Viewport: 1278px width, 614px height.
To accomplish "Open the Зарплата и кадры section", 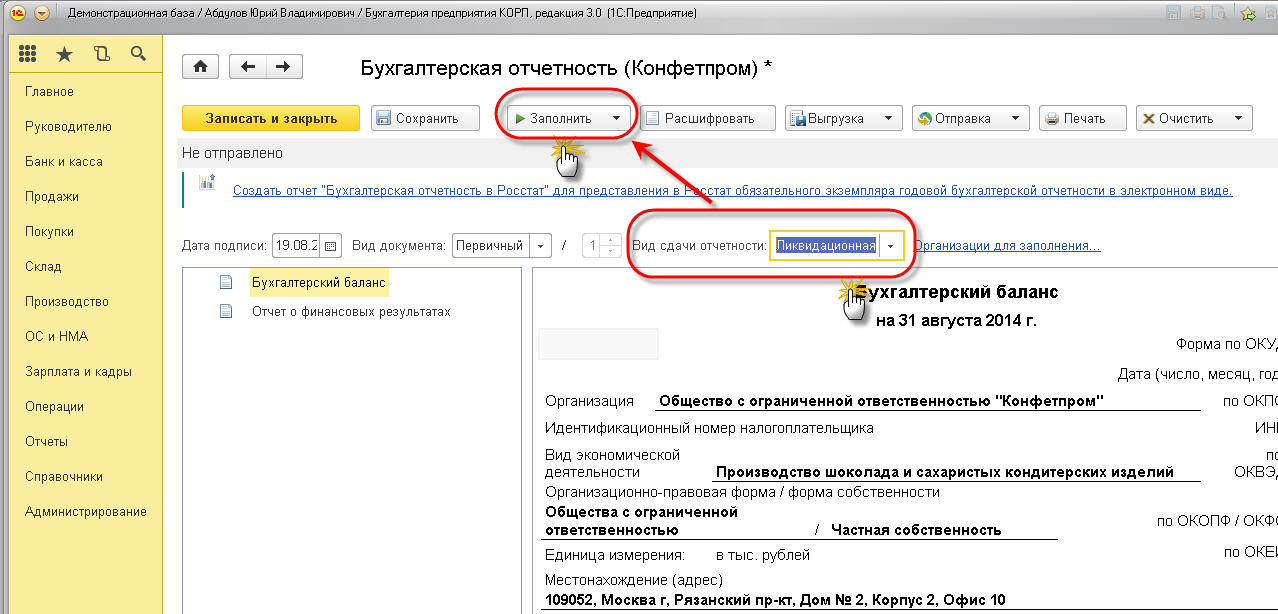I will click(x=78, y=371).
